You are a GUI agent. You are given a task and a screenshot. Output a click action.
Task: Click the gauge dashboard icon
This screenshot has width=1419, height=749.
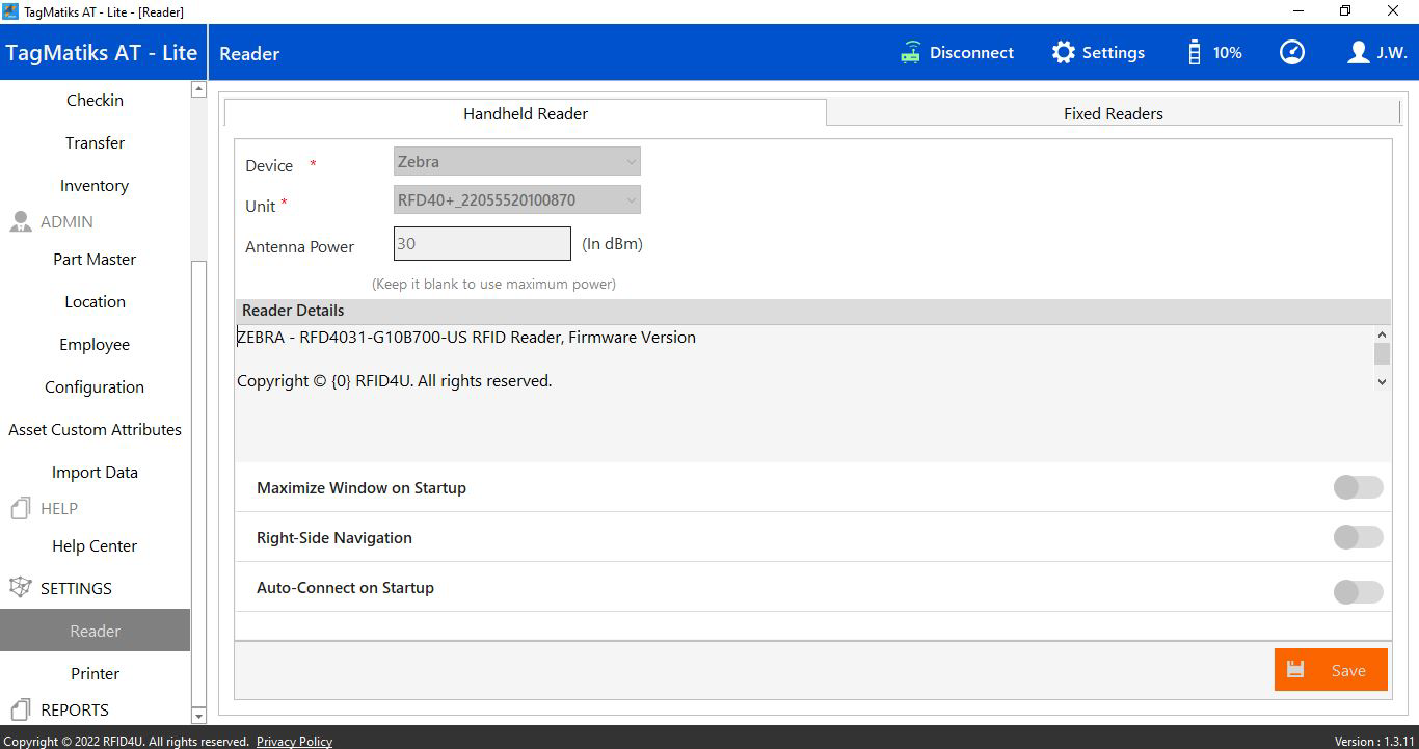pyautogui.click(x=1292, y=53)
